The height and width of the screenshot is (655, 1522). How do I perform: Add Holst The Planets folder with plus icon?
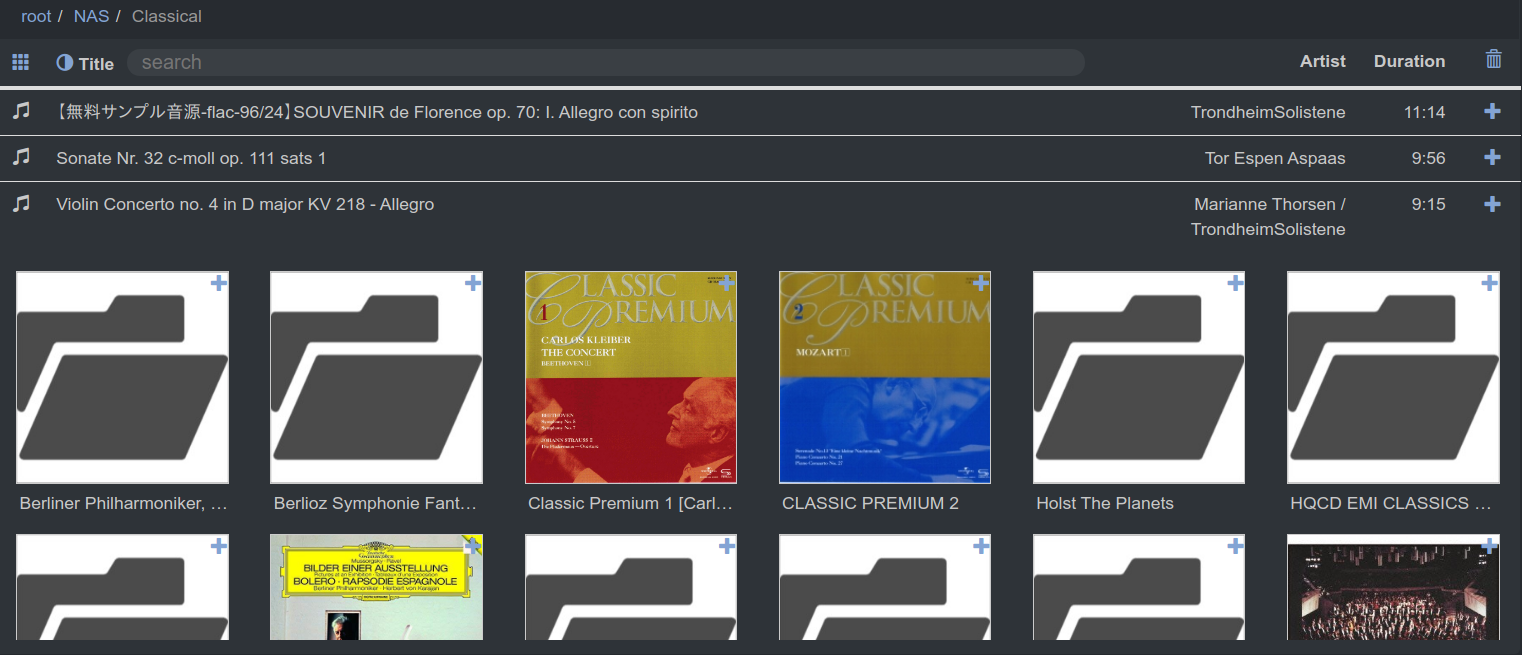click(x=1235, y=283)
